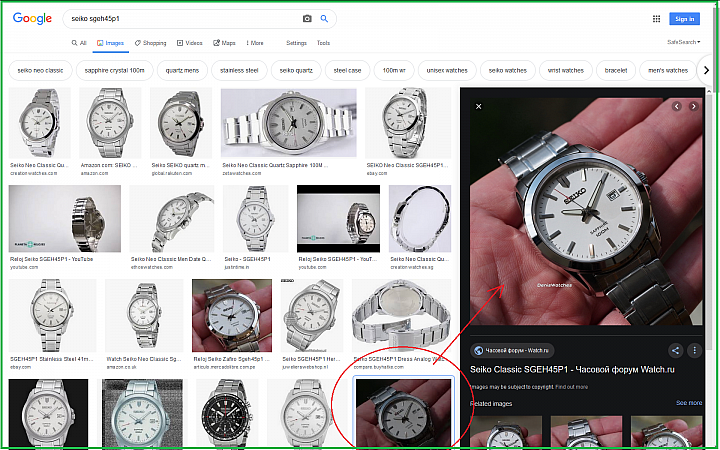Open the Videos tab

[x=190, y=43]
